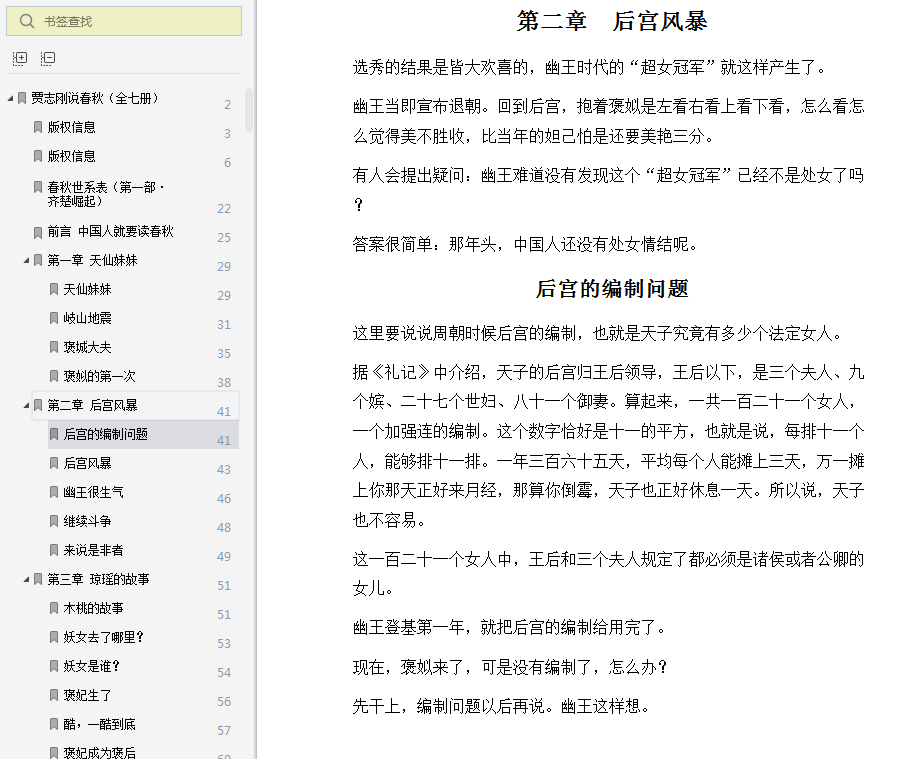Click the bookmark icon beside 褒城大夫
916x759 pixels.
pyautogui.click(x=54, y=347)
